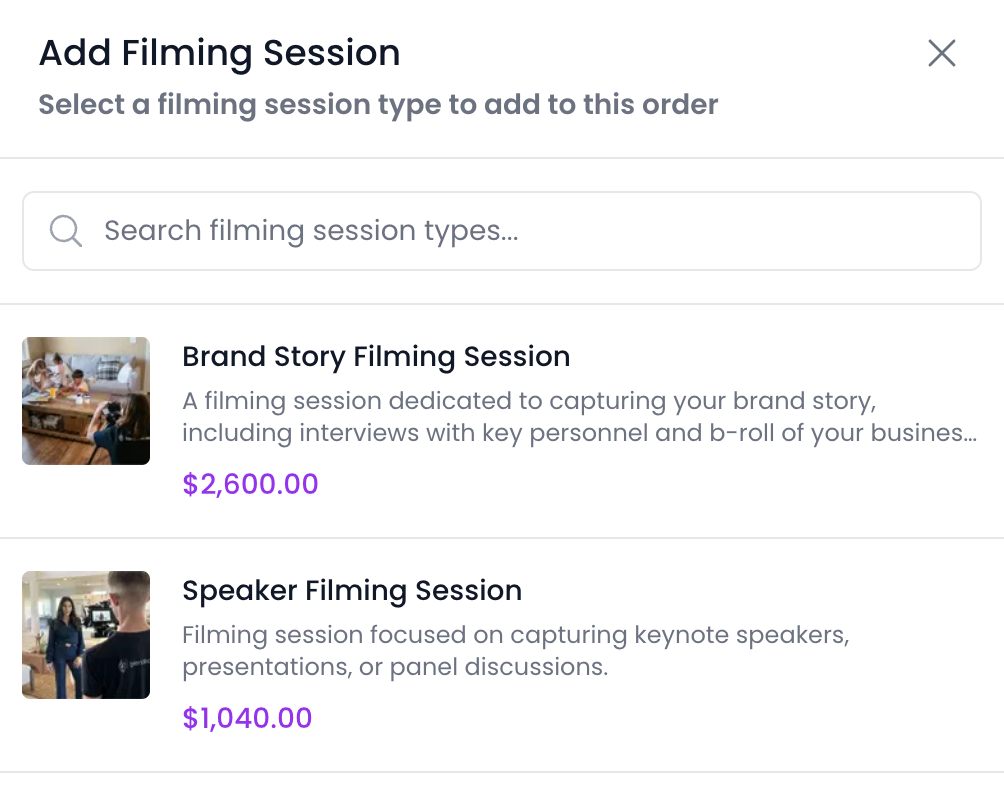This screenshot has height=794, width=1004.
Task: Click the 'Search filming session types...' placeholder text
Action: [311, 231]
